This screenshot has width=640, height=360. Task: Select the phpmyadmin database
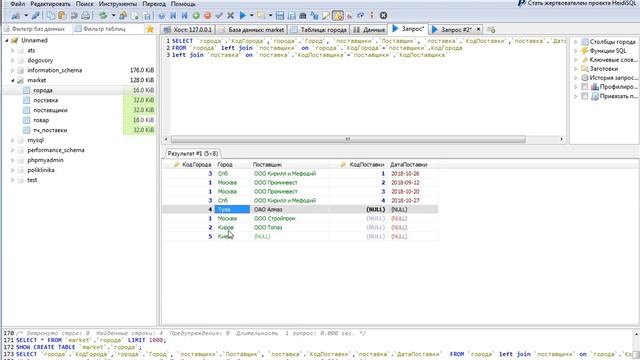click(45, 160)
